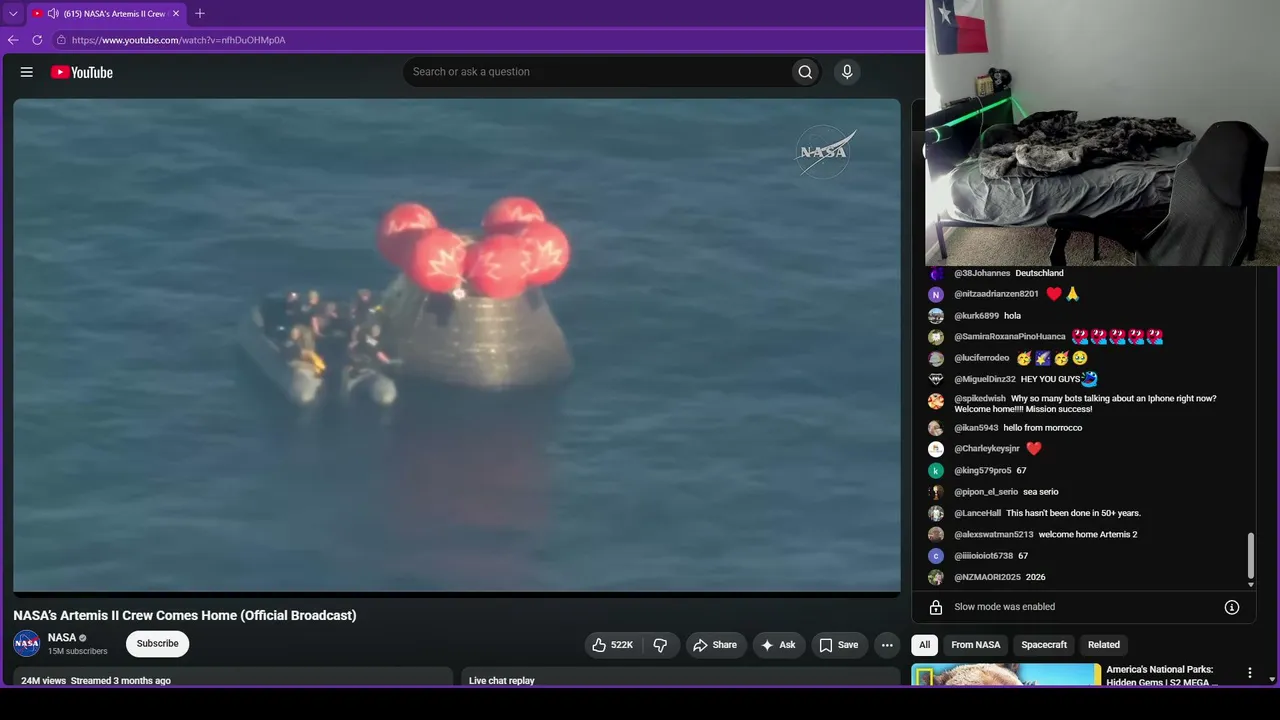Open America's National Parks video thumbnail

(x=1006, y=675)
